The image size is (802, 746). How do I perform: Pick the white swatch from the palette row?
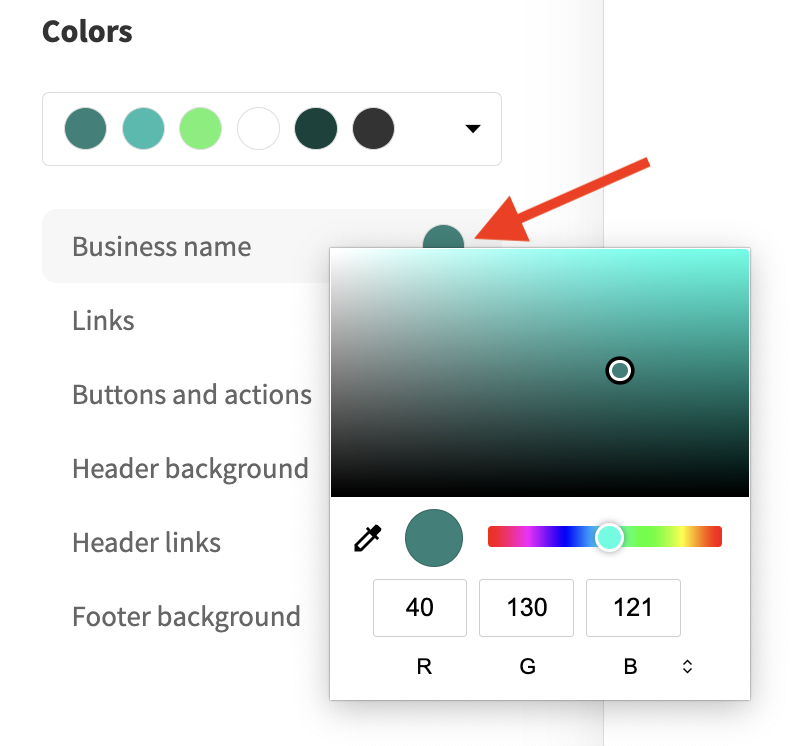(258, 129)
